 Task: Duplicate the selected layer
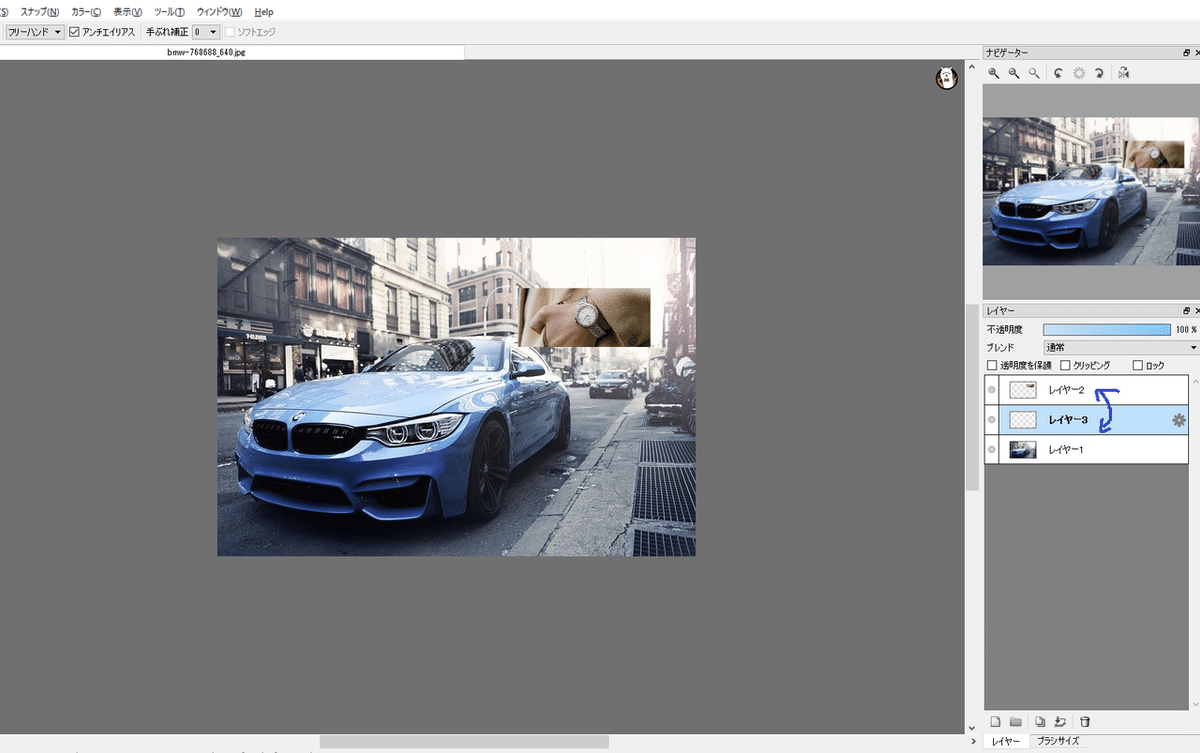pos(1041,721)
